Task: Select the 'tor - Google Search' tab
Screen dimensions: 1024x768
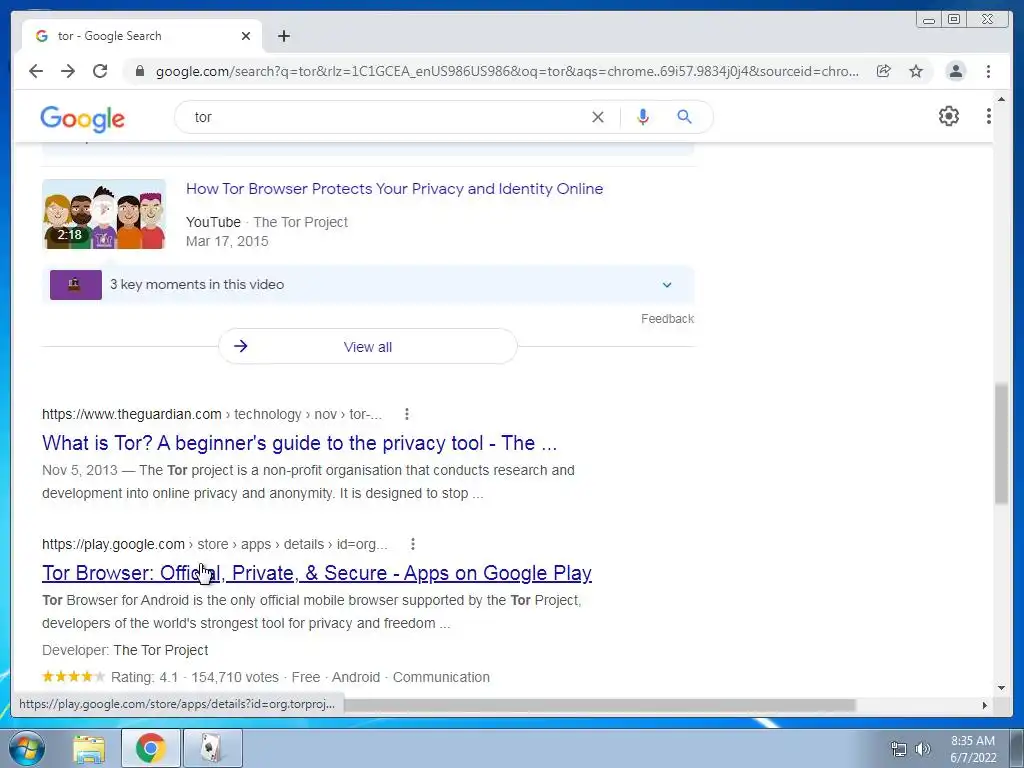Action: pos(142,36)
